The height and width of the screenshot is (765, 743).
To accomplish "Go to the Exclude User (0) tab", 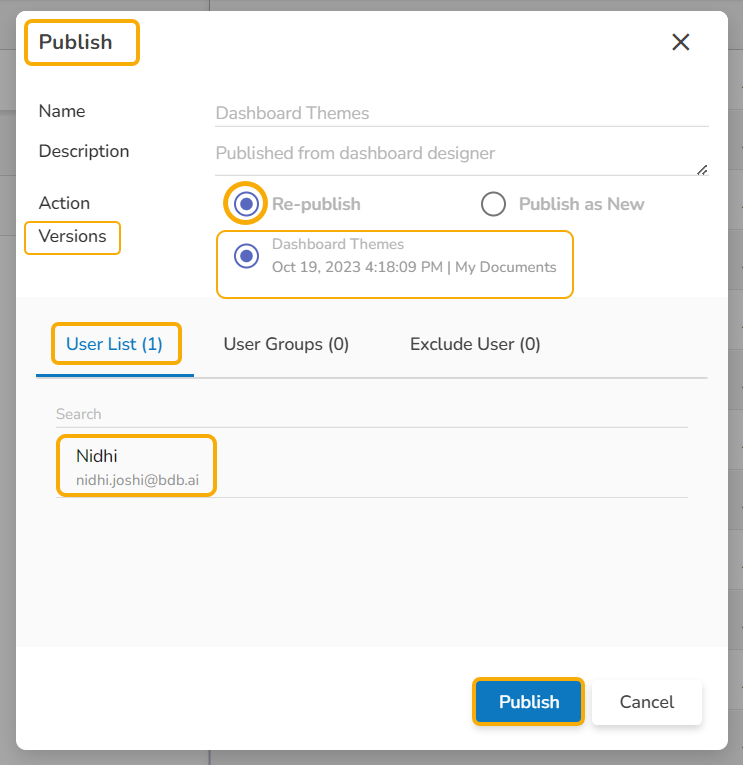I will [475, 344].
